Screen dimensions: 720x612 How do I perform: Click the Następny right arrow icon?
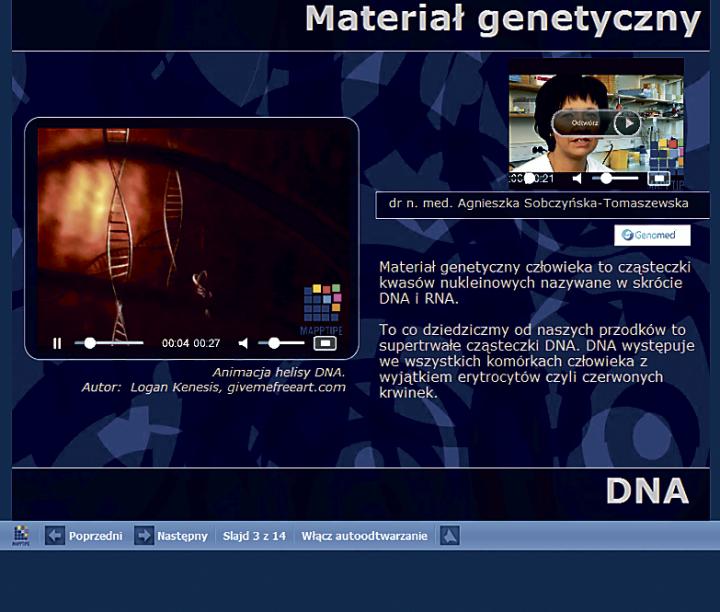[x=143, y=536]
